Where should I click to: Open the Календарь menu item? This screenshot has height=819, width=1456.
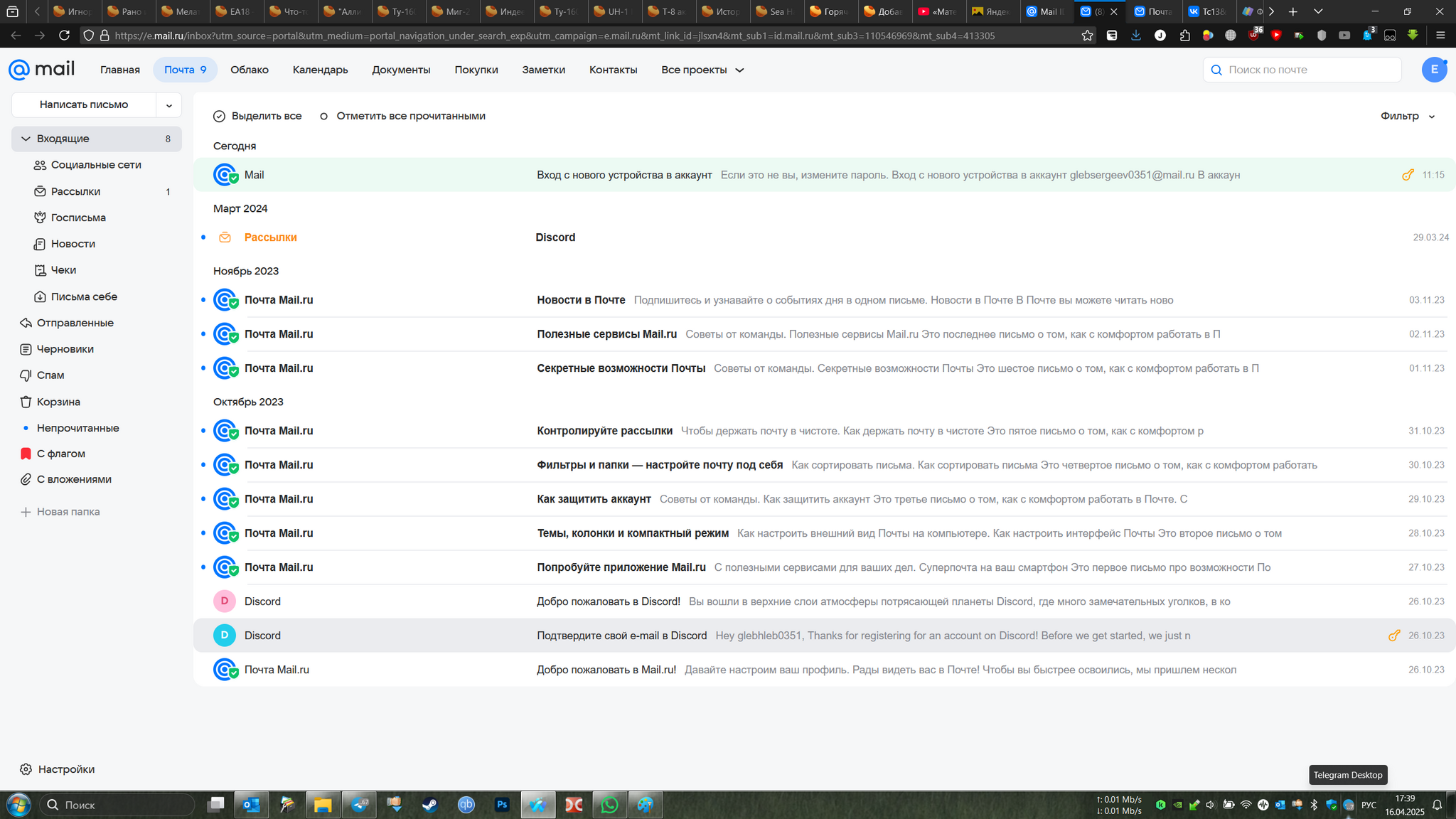coord(320,70)
